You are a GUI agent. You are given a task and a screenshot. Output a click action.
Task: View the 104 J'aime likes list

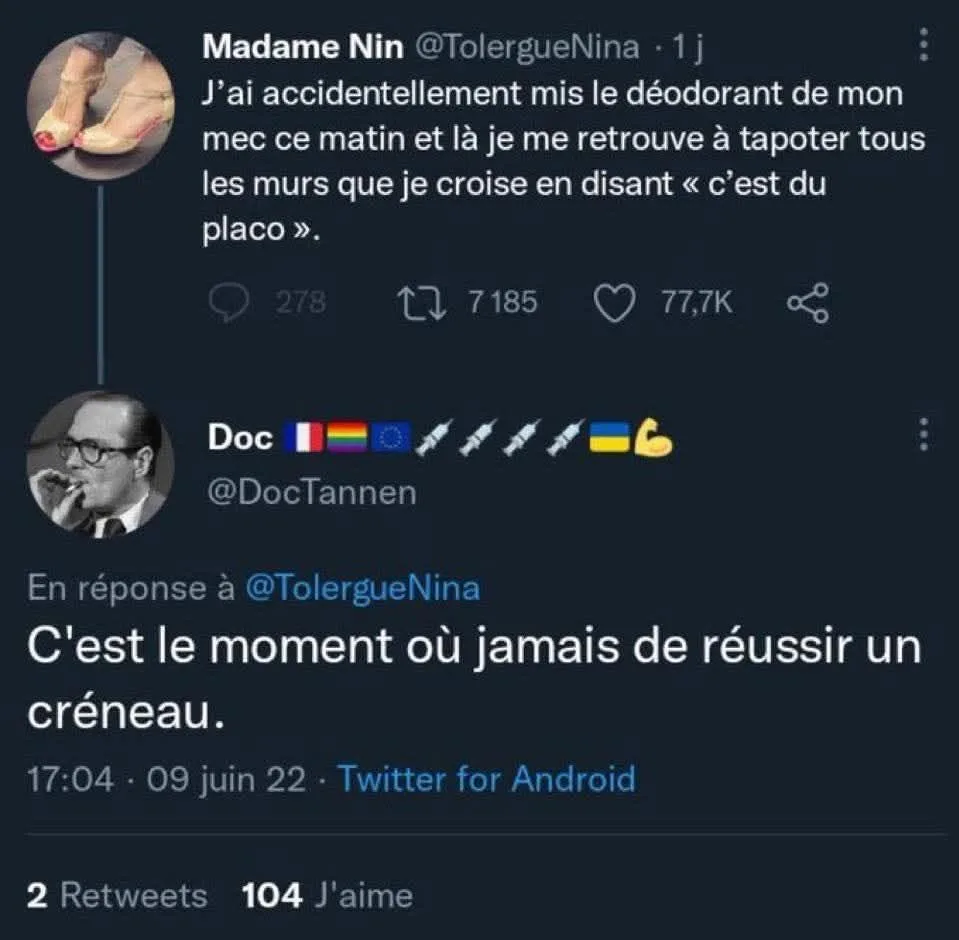pyautogui.click(x=327, y=896)
